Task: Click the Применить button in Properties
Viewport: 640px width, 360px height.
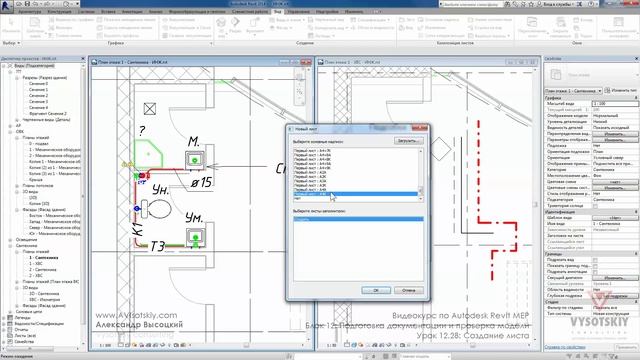Action: 626,347
